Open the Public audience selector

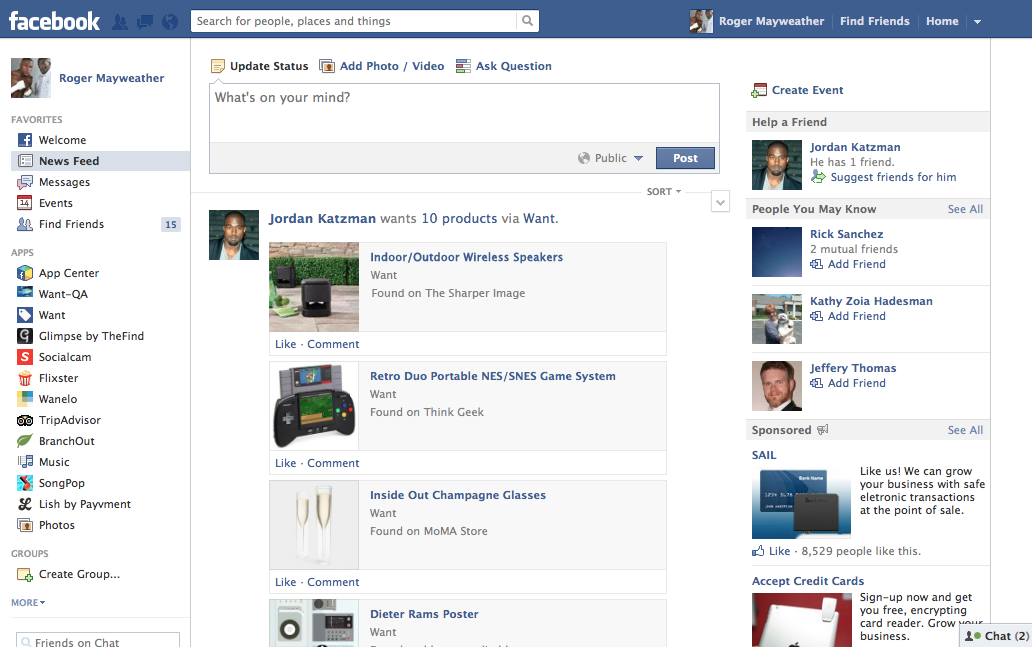610,158
